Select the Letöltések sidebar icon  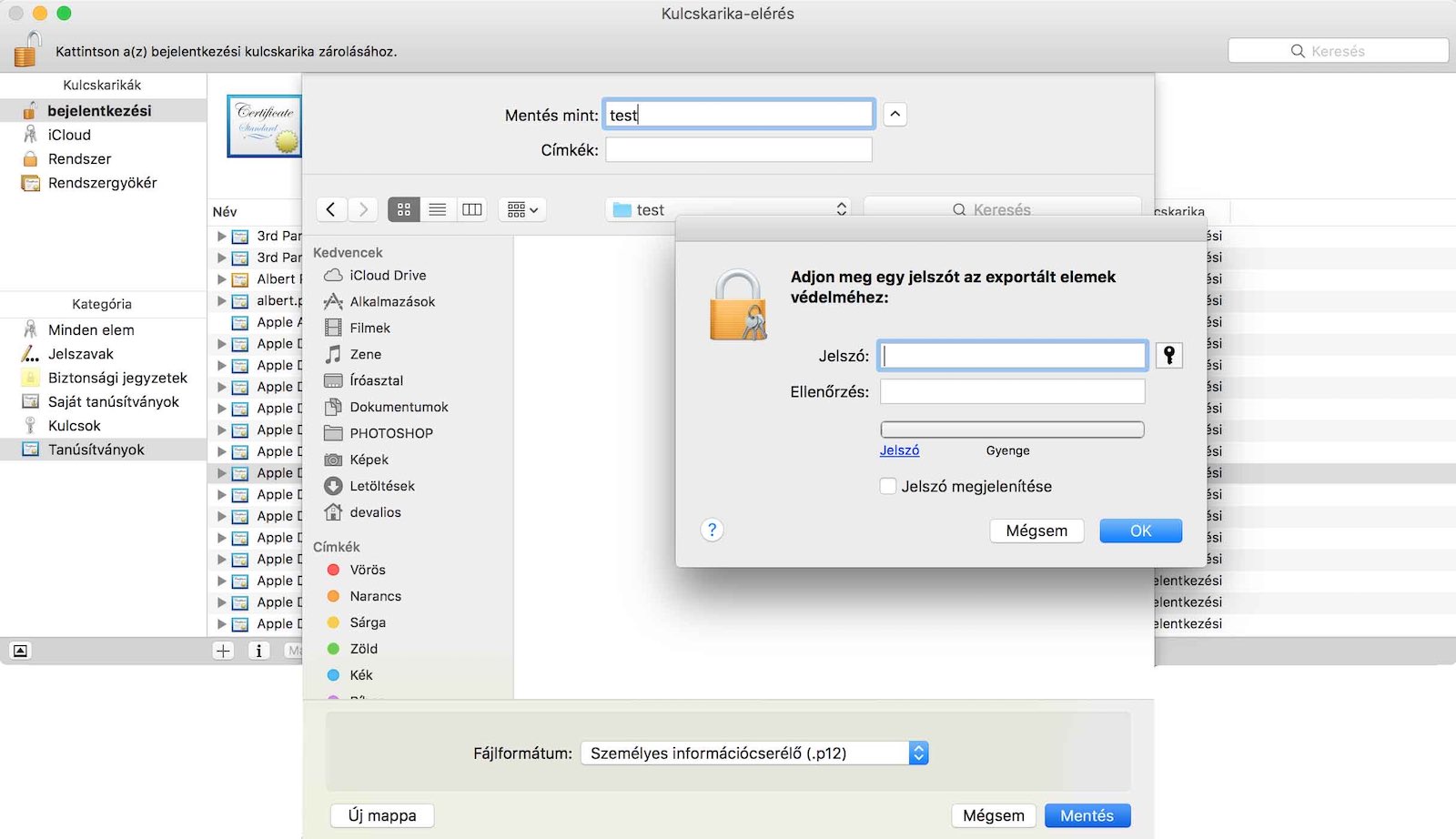[334, 485]
